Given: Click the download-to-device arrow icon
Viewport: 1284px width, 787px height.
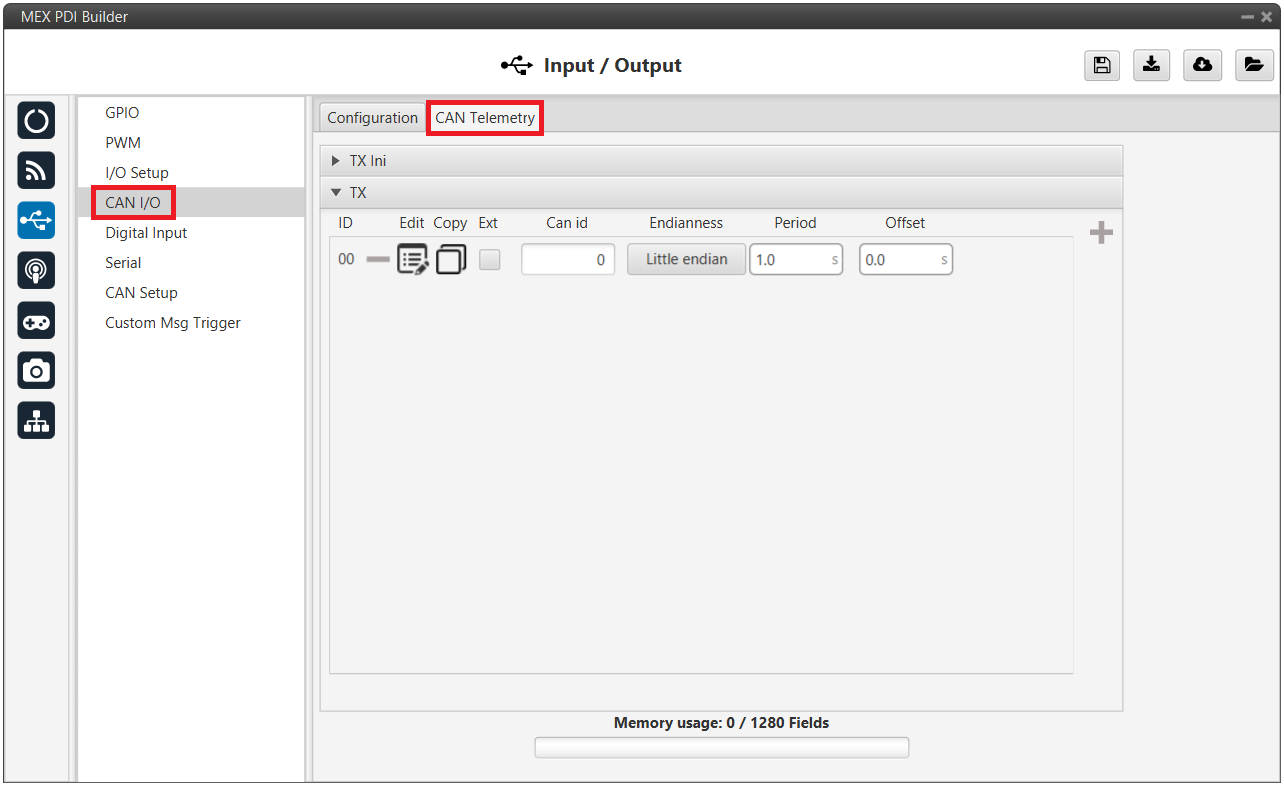Looking at the screenshot, I should click(x=1151, y=65).
